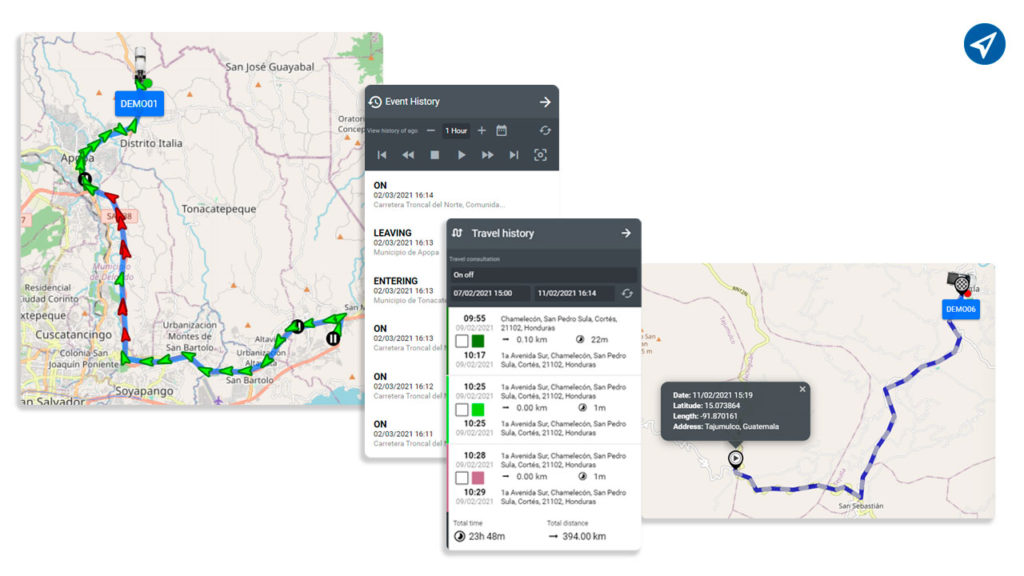Check the 10:28 trip checkbox

click(462, 478)
